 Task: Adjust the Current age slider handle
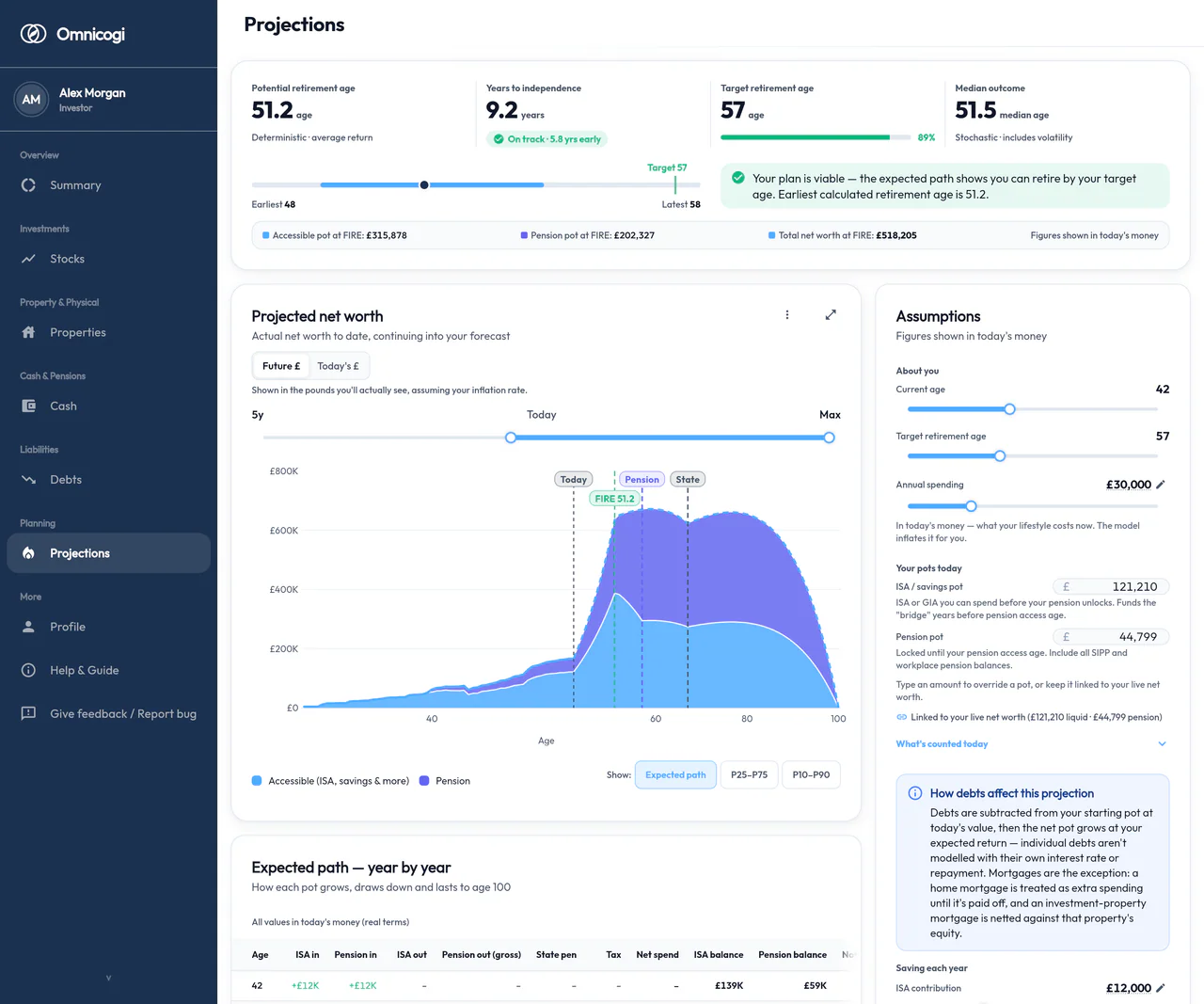pos(1009,409)
